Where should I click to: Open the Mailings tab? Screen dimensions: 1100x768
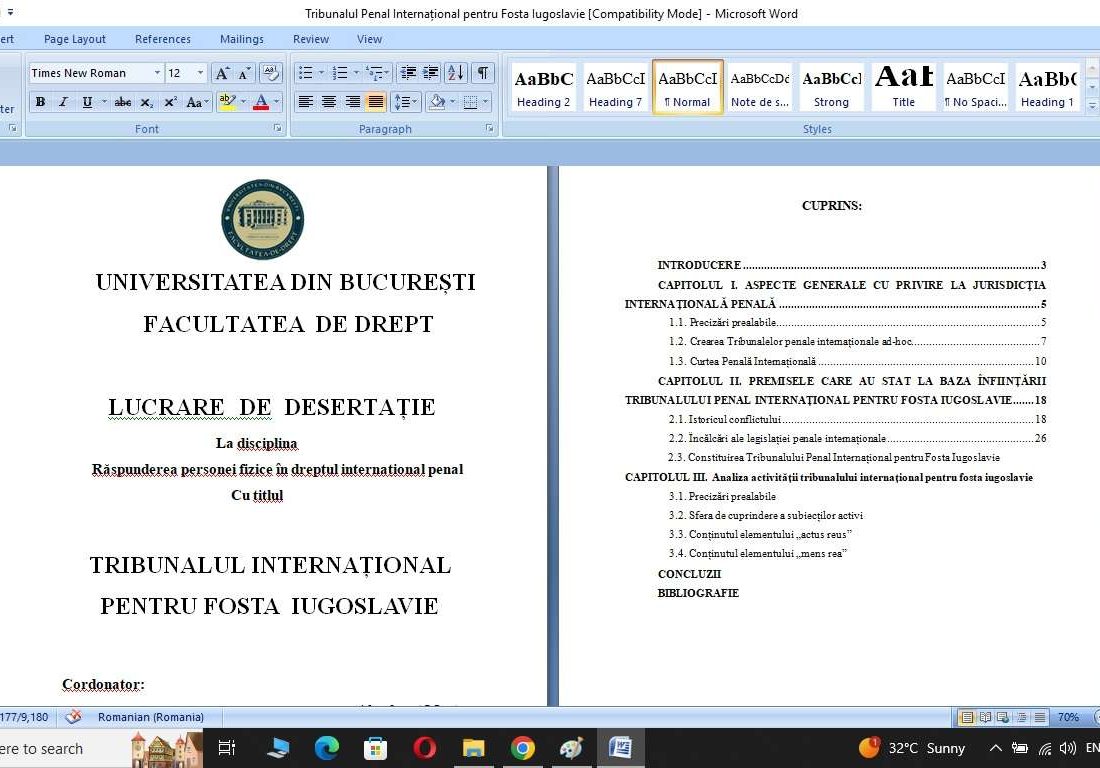pos(241,39)
